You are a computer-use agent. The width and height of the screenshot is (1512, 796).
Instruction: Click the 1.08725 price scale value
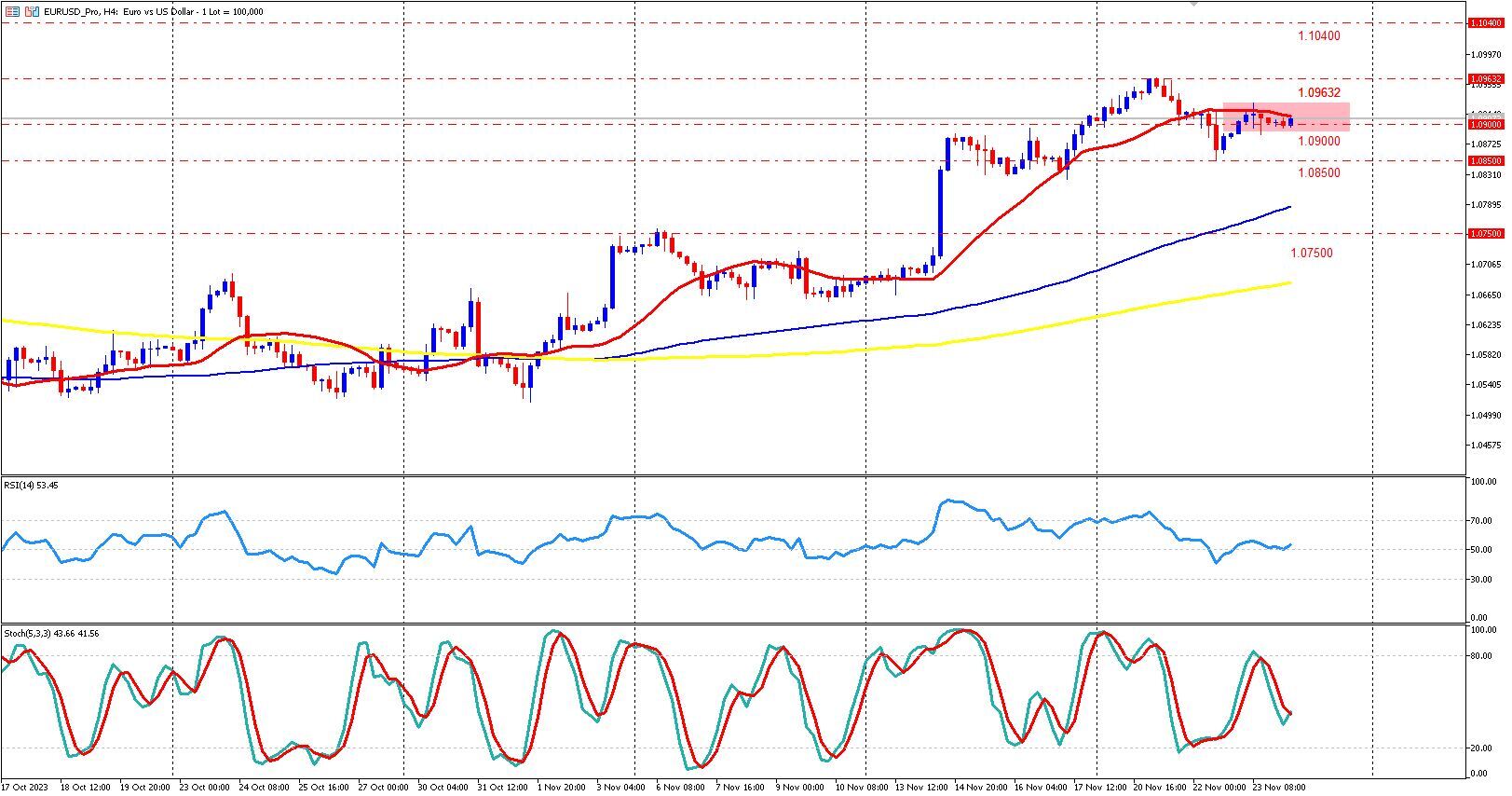pos(1487,144)
